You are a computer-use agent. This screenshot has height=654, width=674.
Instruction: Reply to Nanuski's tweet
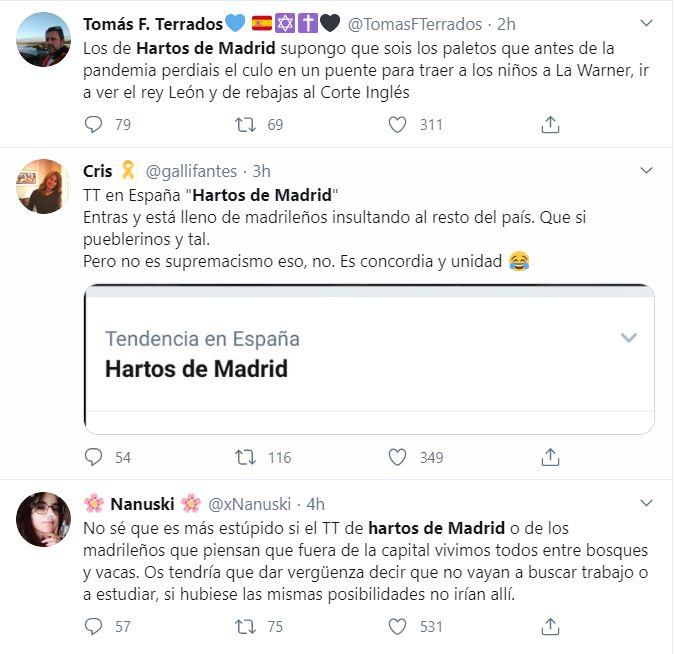coord(94,626)
